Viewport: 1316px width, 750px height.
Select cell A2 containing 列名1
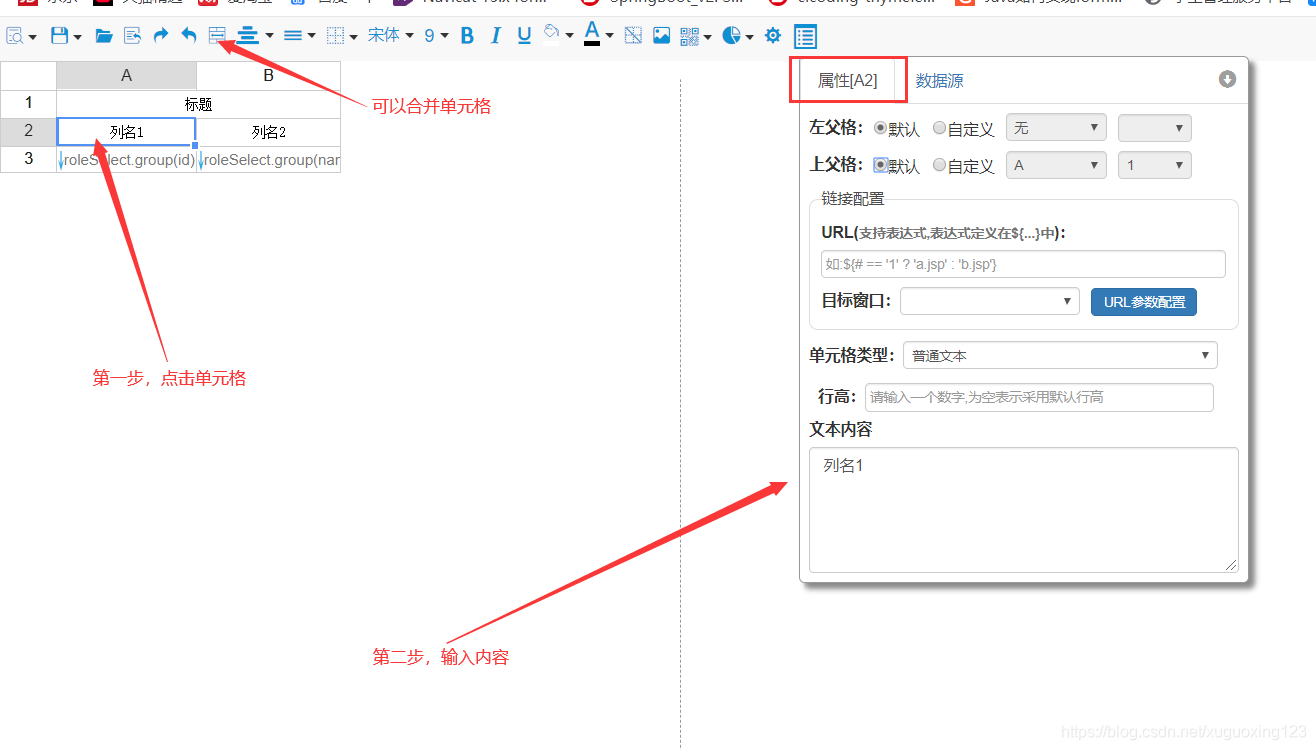pyautogui.click(x=126, y=132)
